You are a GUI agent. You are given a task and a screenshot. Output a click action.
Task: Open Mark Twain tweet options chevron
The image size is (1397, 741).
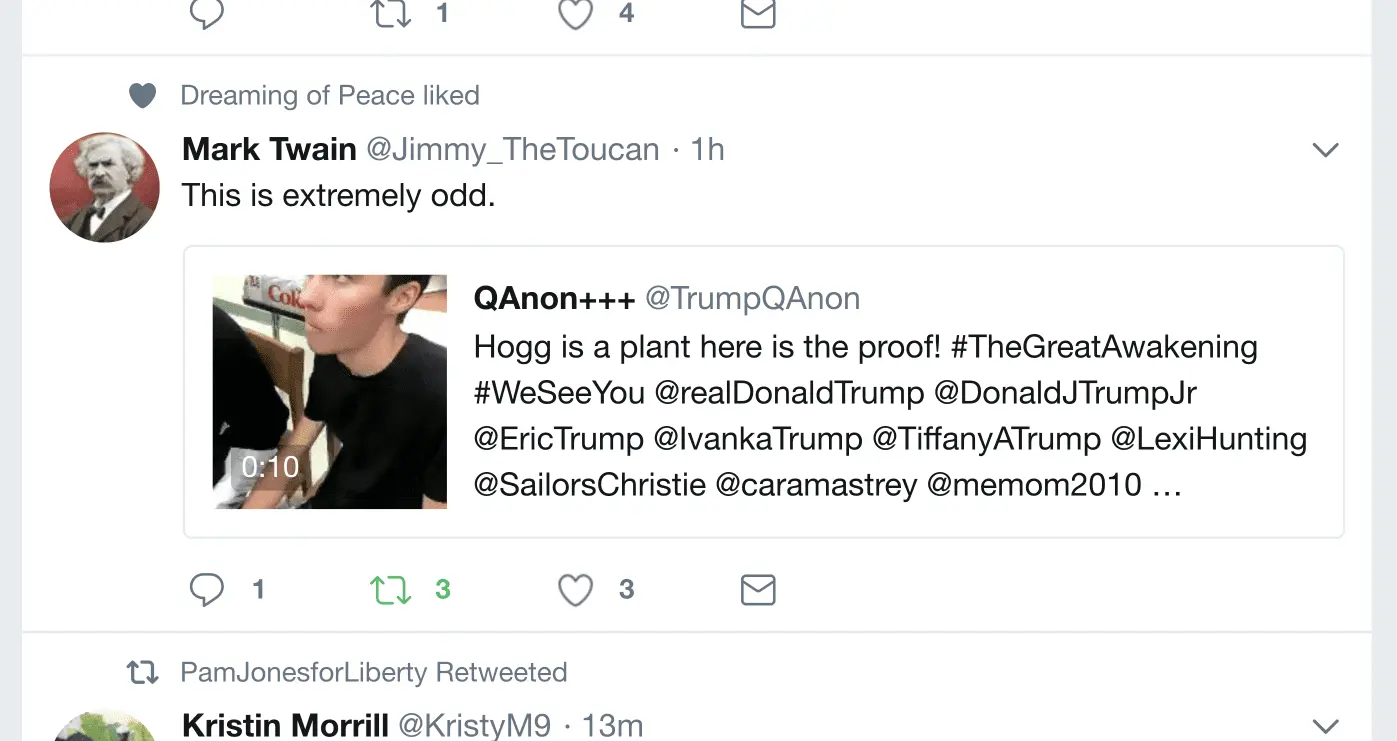point(1325,150)
